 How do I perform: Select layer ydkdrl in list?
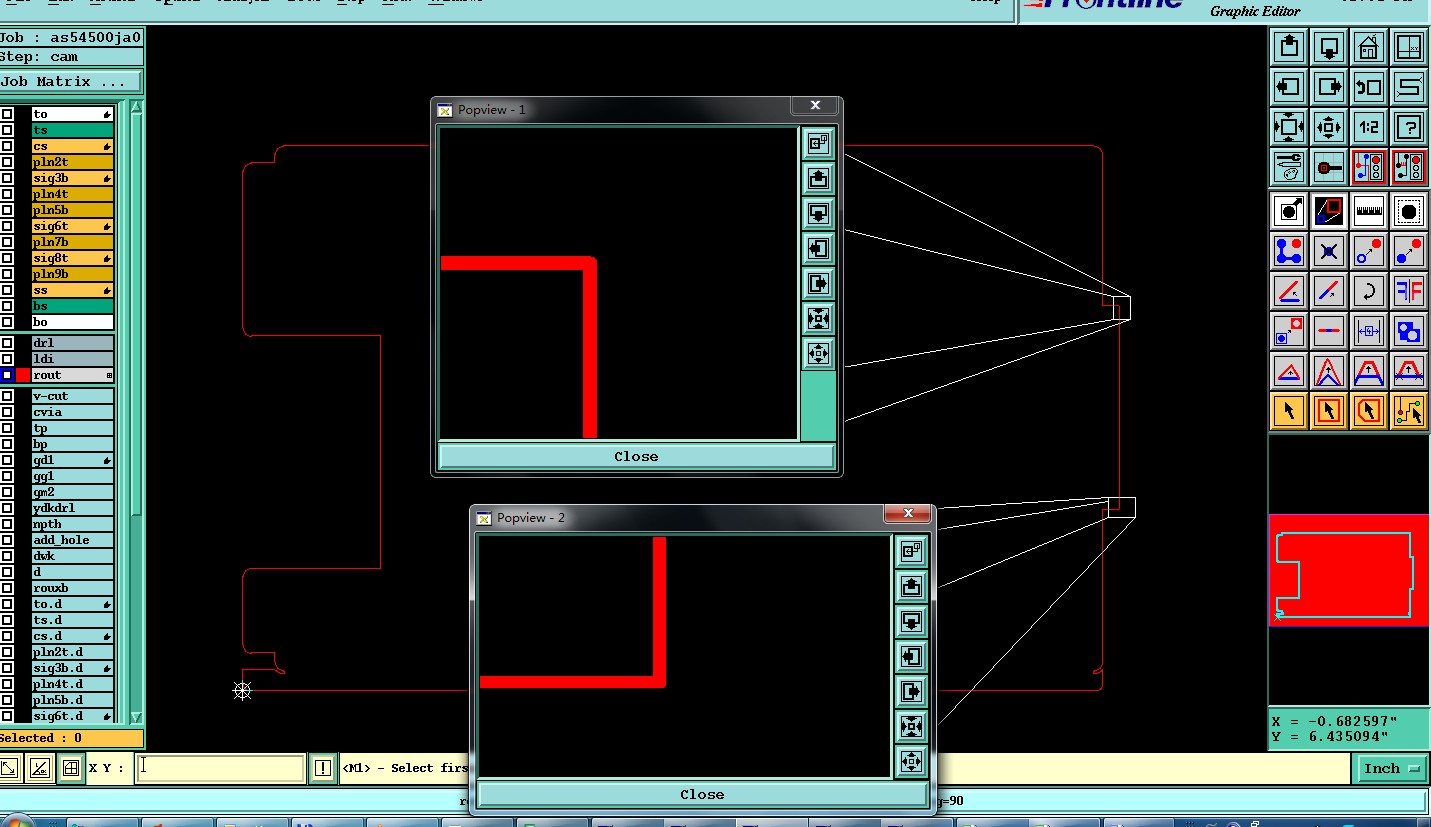[72, 508]
